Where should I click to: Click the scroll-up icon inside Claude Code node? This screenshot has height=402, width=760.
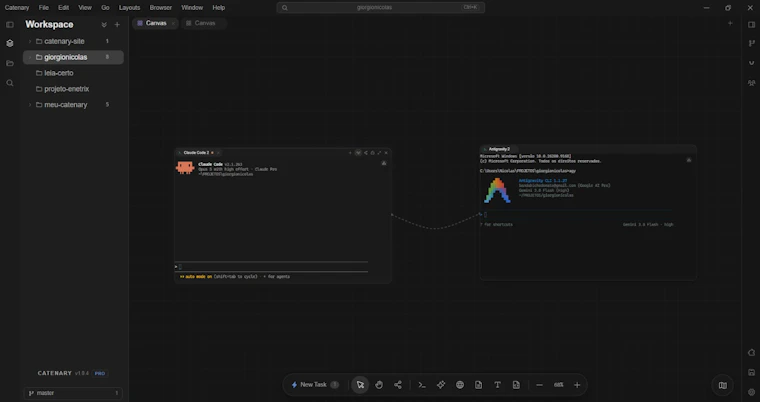[x=384, y=163]
